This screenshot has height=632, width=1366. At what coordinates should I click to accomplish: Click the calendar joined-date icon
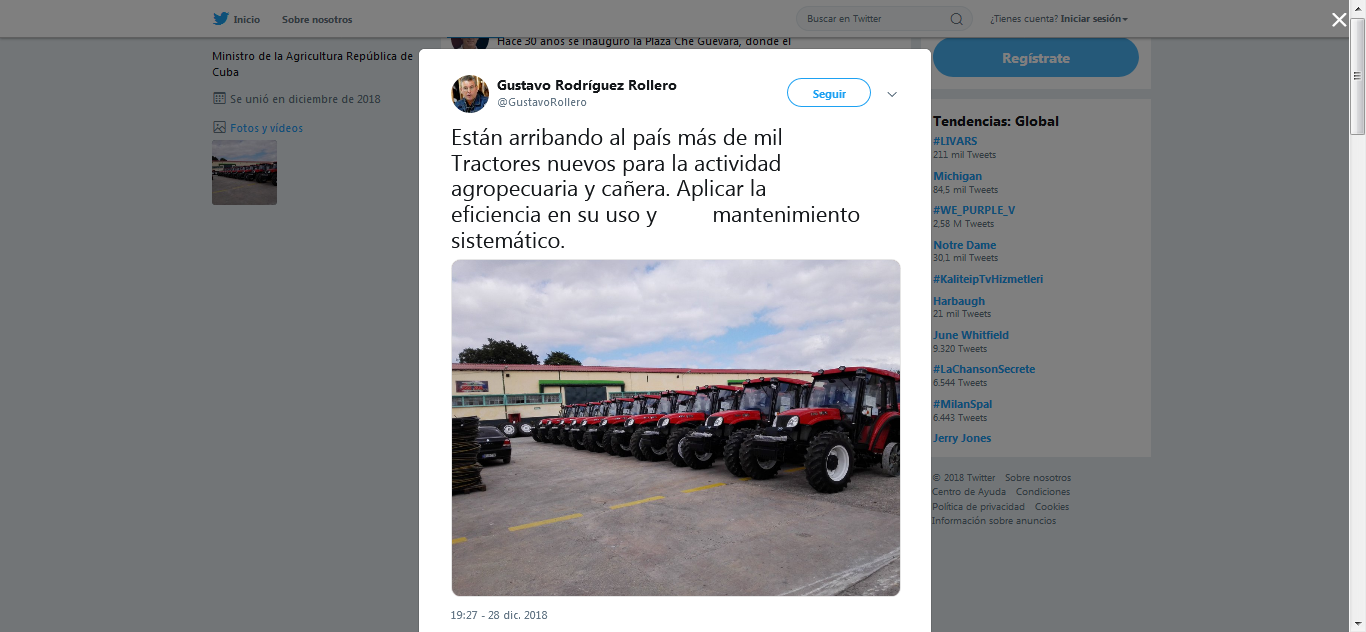[219, 99]
